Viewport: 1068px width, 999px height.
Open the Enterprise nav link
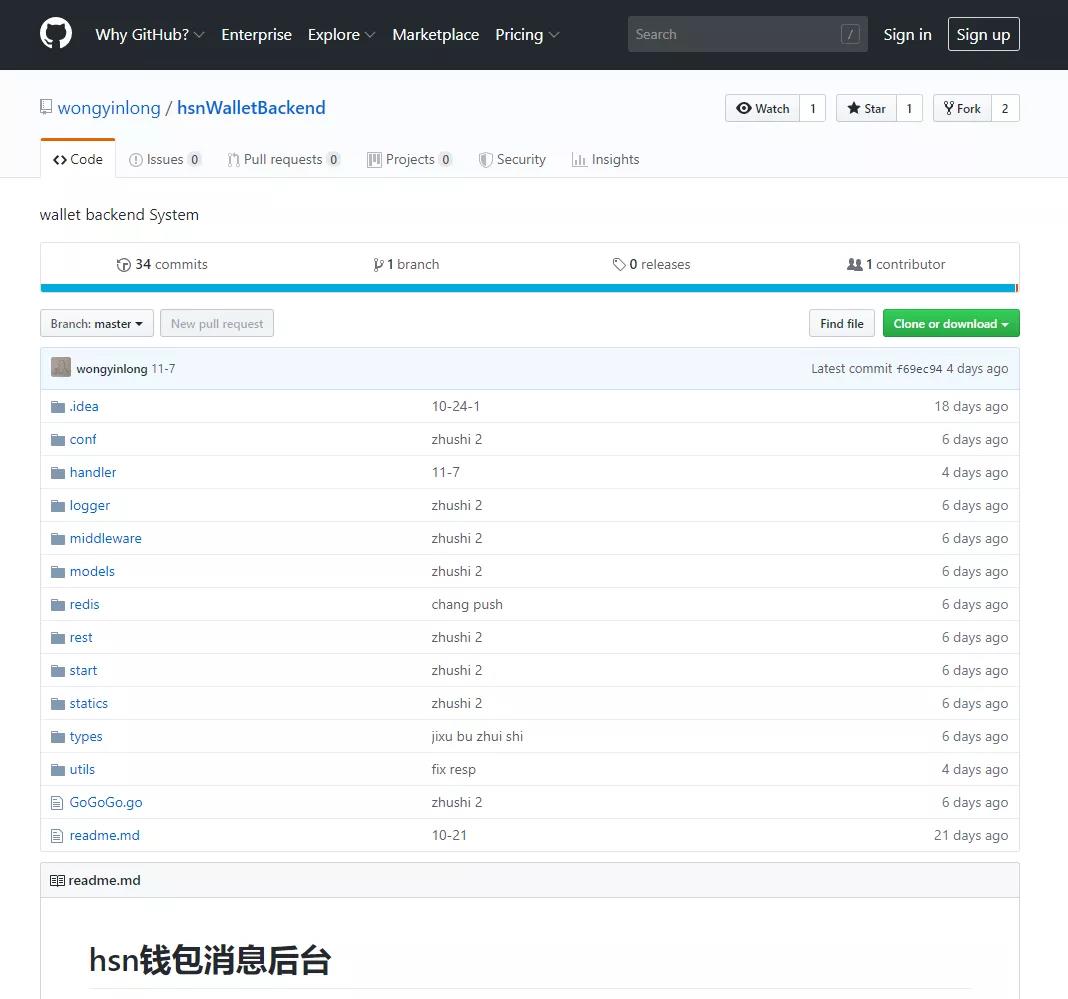coord(256,34)
